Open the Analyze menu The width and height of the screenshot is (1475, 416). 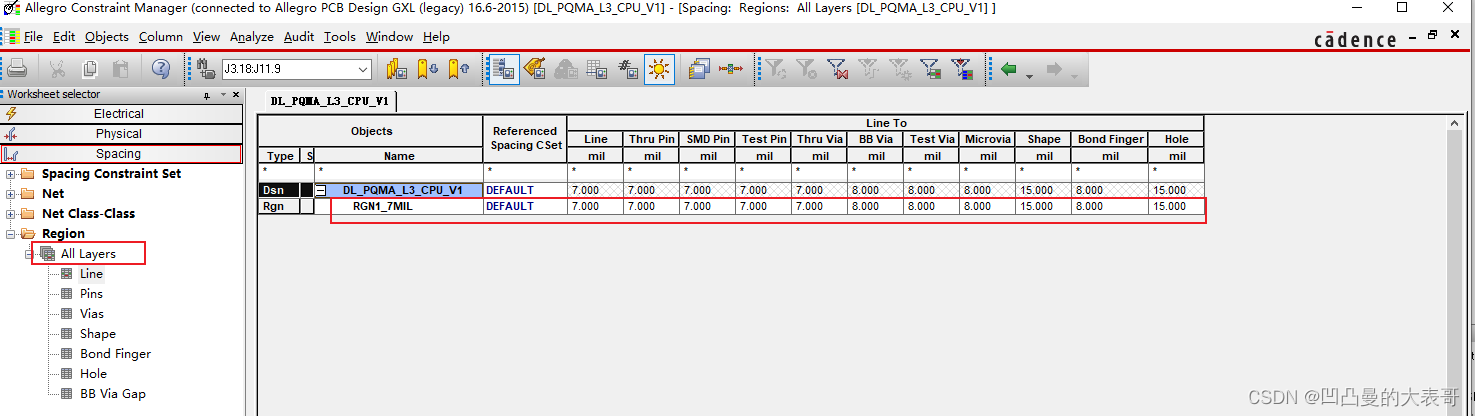pyautogui.click(x=252, y=37)
